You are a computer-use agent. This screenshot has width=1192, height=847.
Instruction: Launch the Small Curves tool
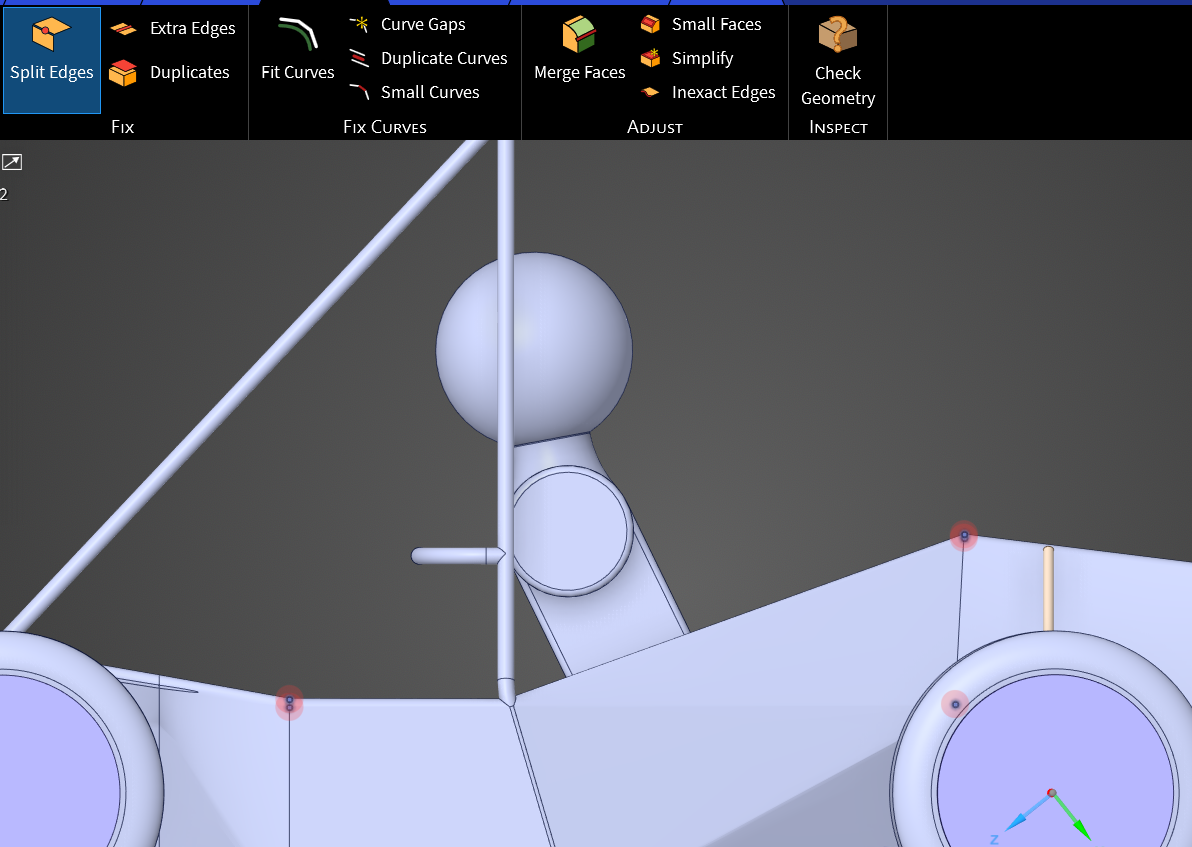(x=414, y=92)
